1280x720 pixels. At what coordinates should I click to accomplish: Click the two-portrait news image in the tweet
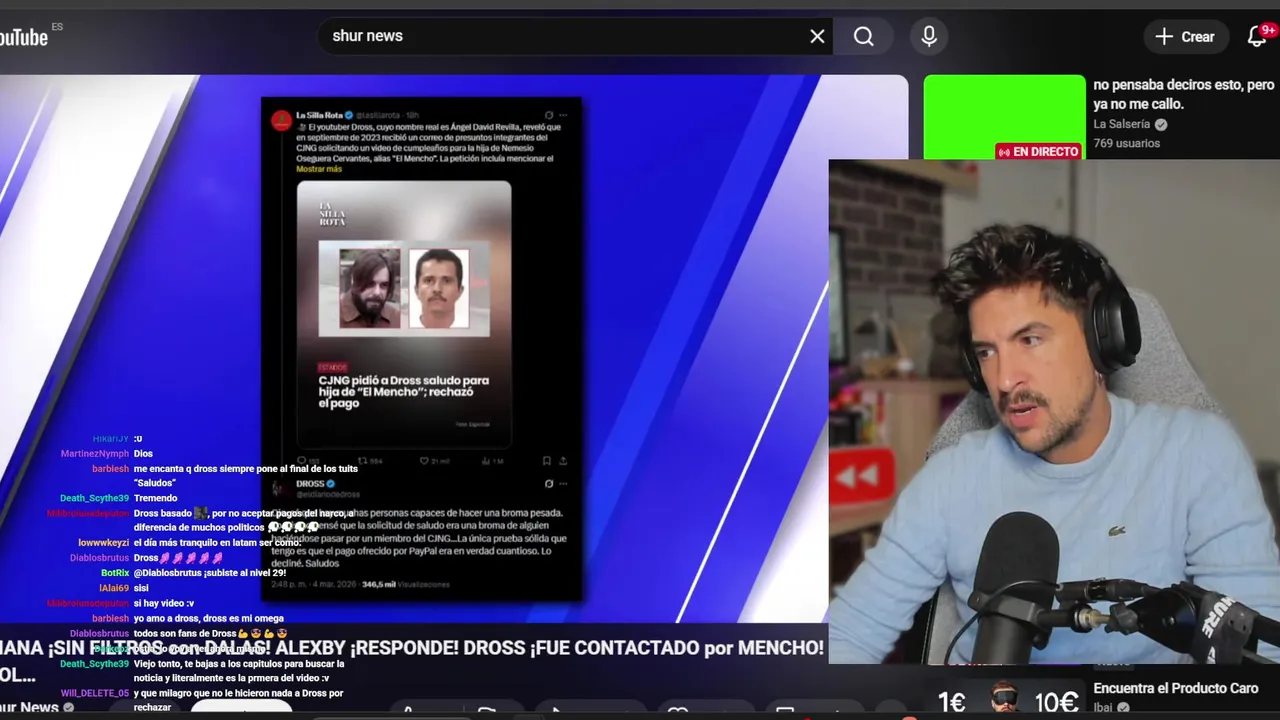tap(404, 288)
